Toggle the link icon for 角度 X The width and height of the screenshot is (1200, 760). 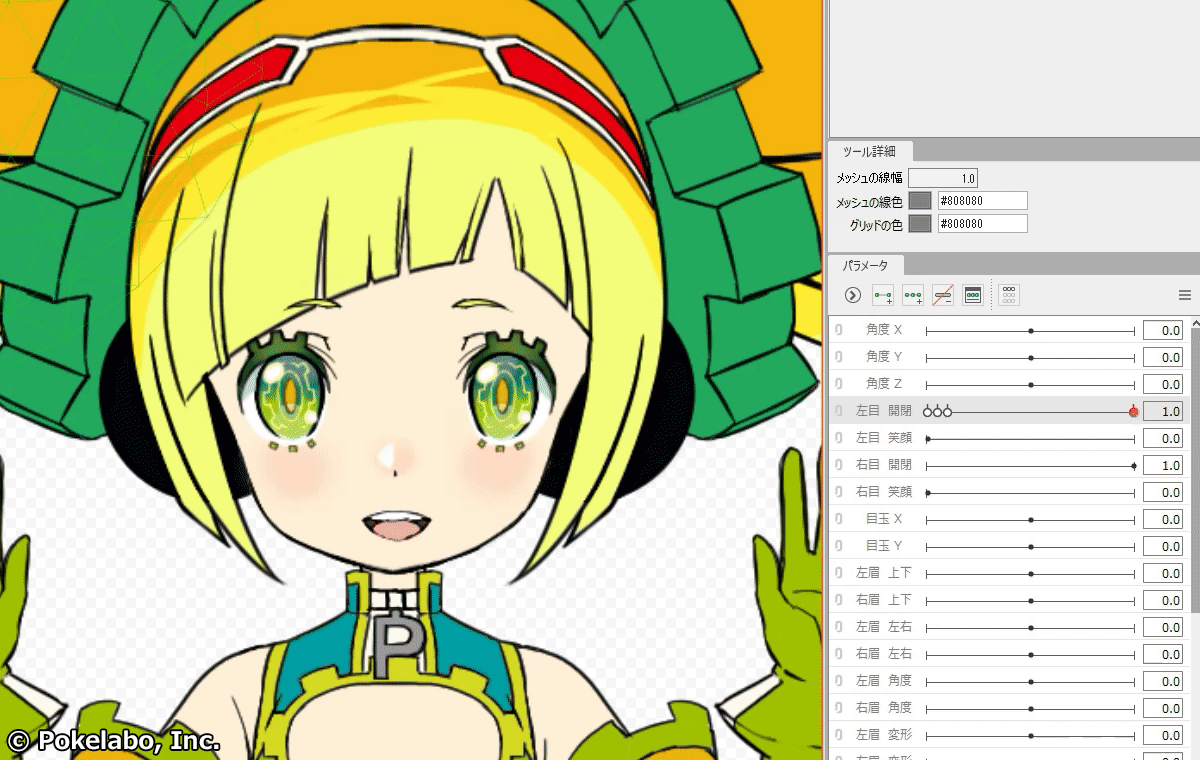(x=838, y=330)
